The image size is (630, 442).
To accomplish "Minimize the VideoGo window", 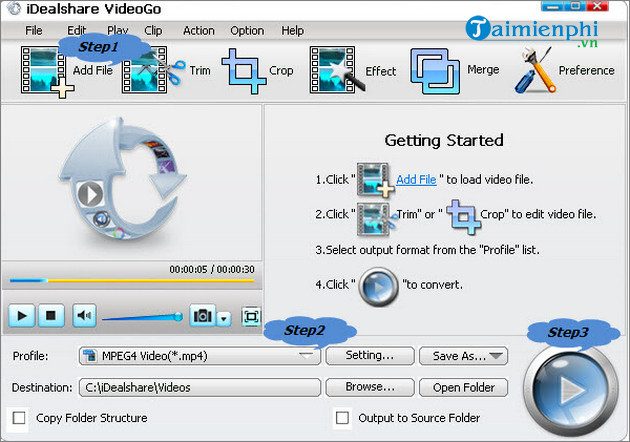I will [552, 6].
